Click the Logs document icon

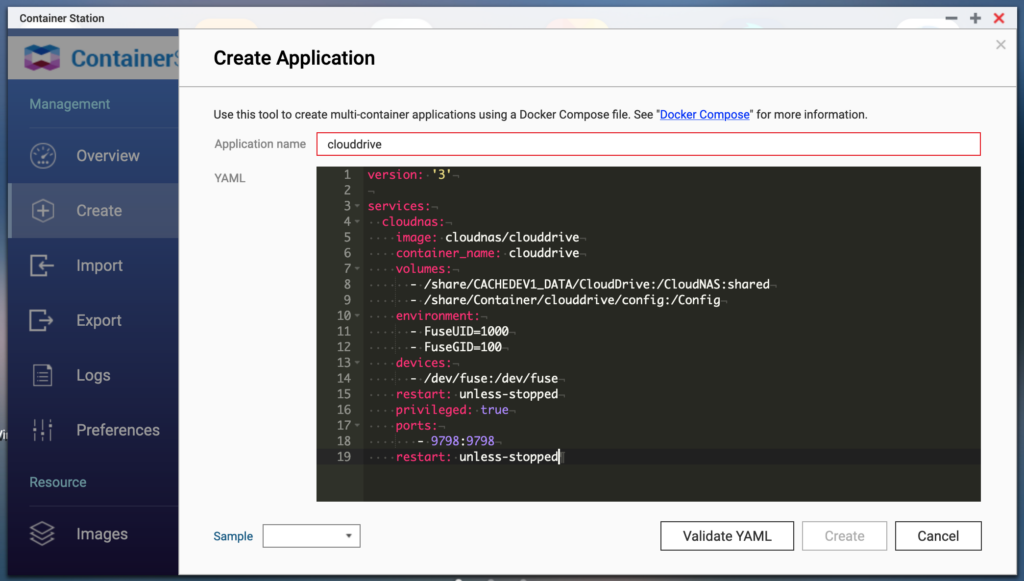[x=42, y=376]
